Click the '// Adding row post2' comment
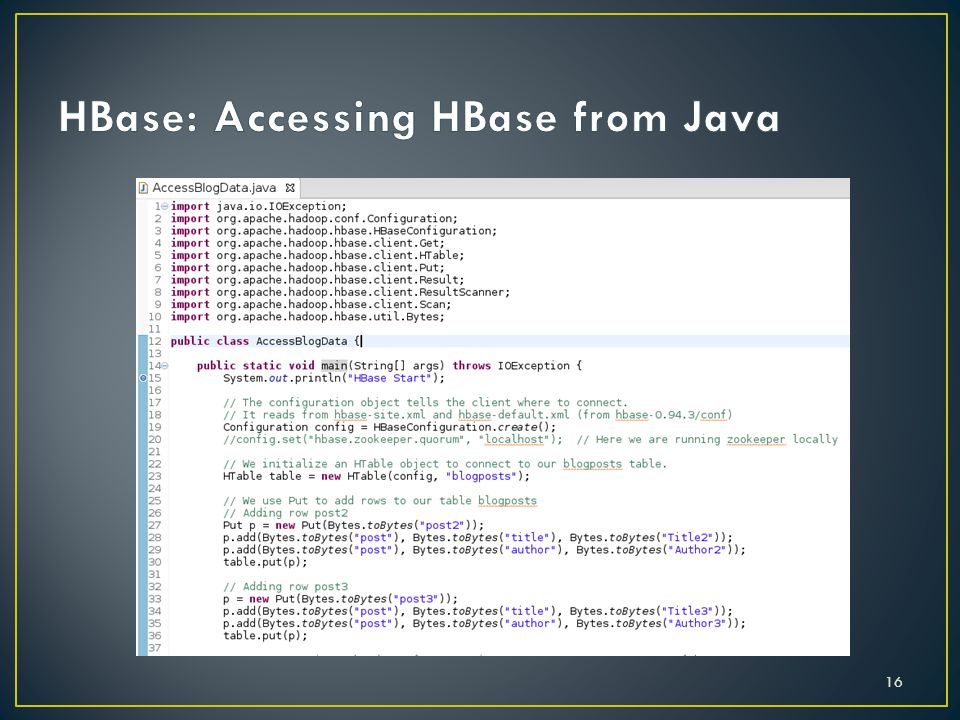This screenshot has height=720, width=960. pos(285,512)
